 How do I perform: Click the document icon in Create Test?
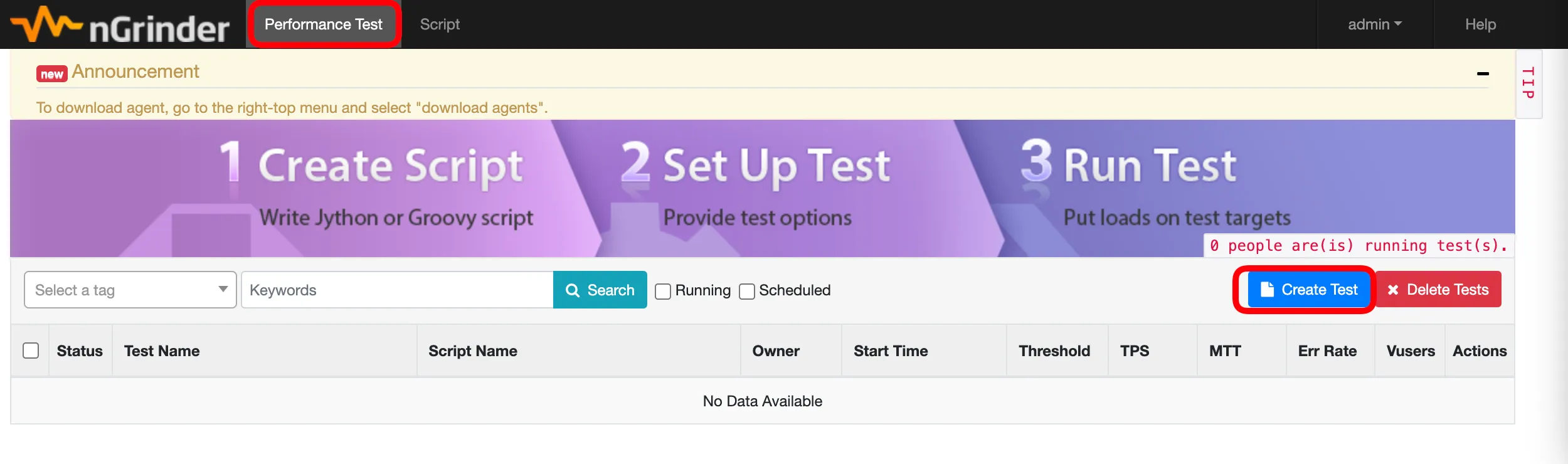click(1267, 289)
